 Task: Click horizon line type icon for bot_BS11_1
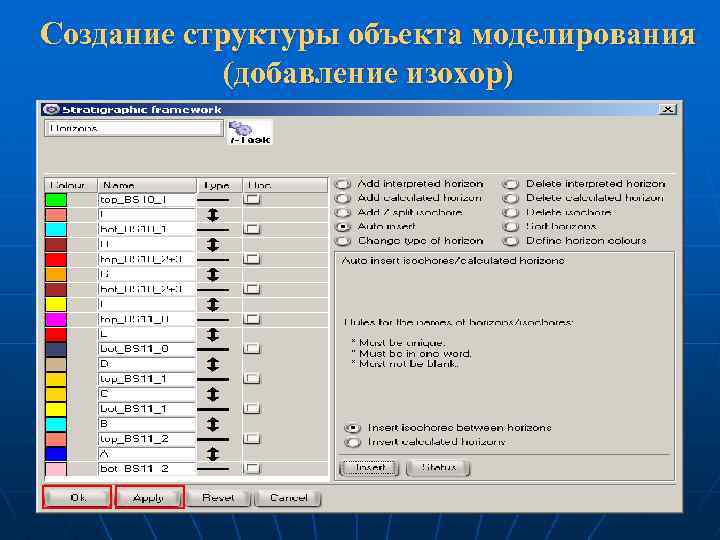point(213,409)
